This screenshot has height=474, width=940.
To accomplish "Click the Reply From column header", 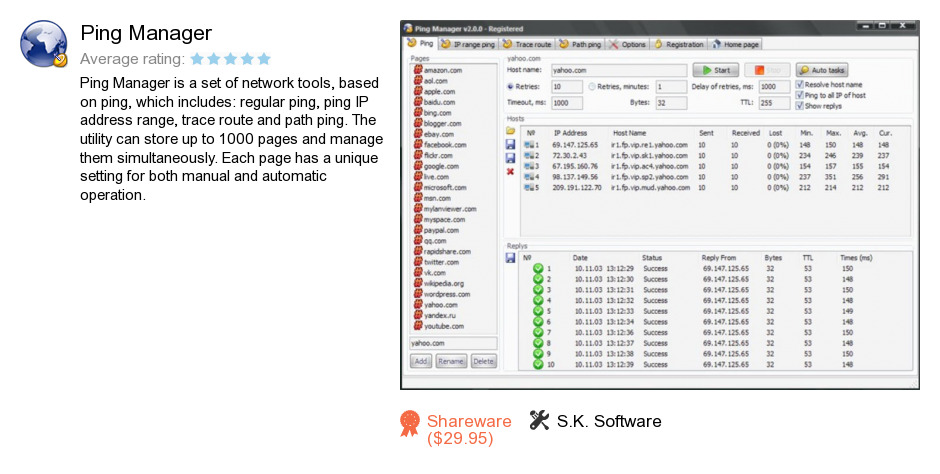I will point(718,258).
